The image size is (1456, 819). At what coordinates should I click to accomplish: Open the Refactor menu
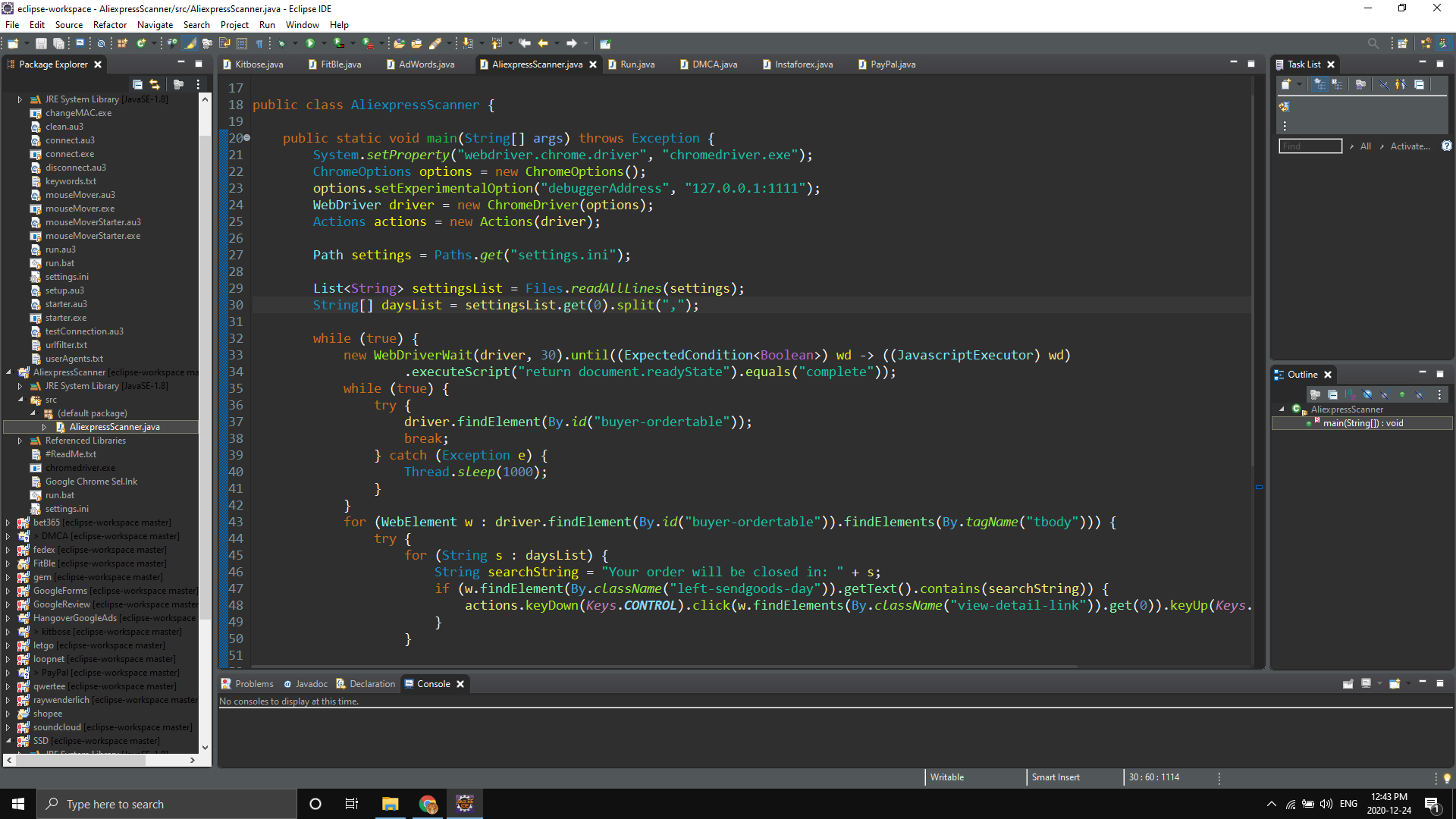point(110,24)
